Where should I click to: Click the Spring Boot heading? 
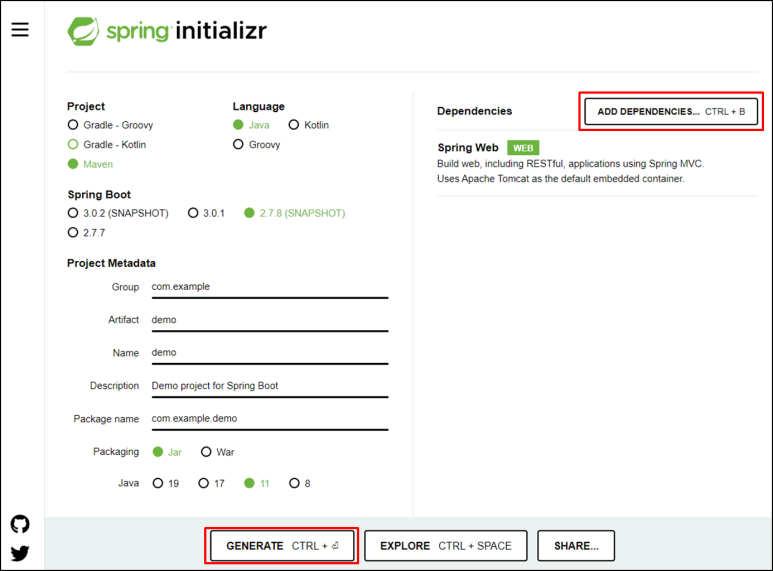pyautogui.click(x=99, y=195)
